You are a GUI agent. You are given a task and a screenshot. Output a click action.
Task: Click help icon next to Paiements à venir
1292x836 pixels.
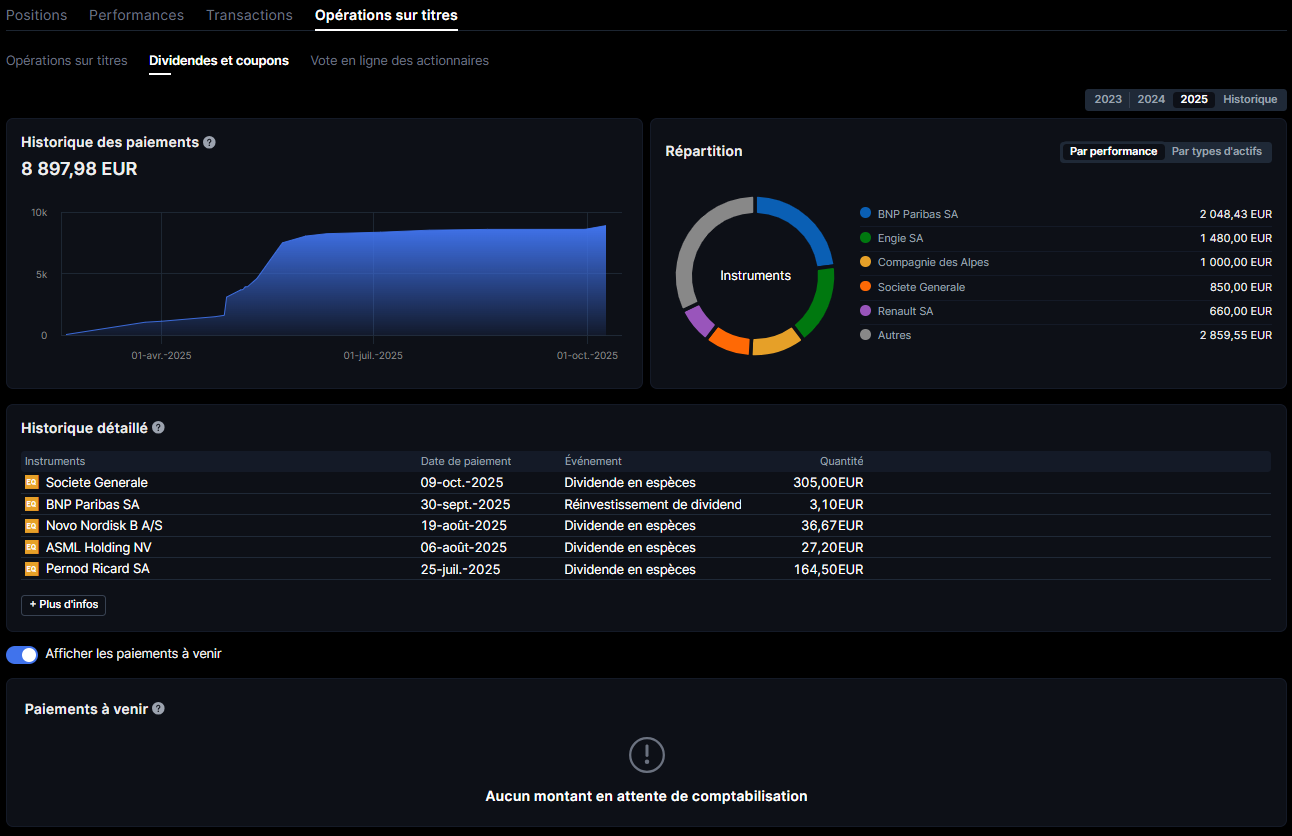click(158, 708)
